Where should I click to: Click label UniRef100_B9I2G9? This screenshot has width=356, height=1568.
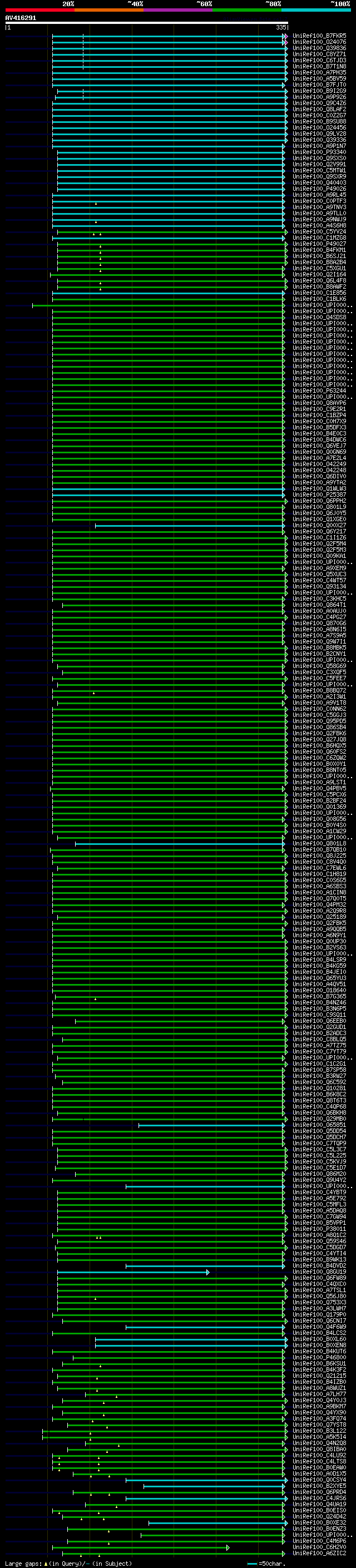[319, 91]
